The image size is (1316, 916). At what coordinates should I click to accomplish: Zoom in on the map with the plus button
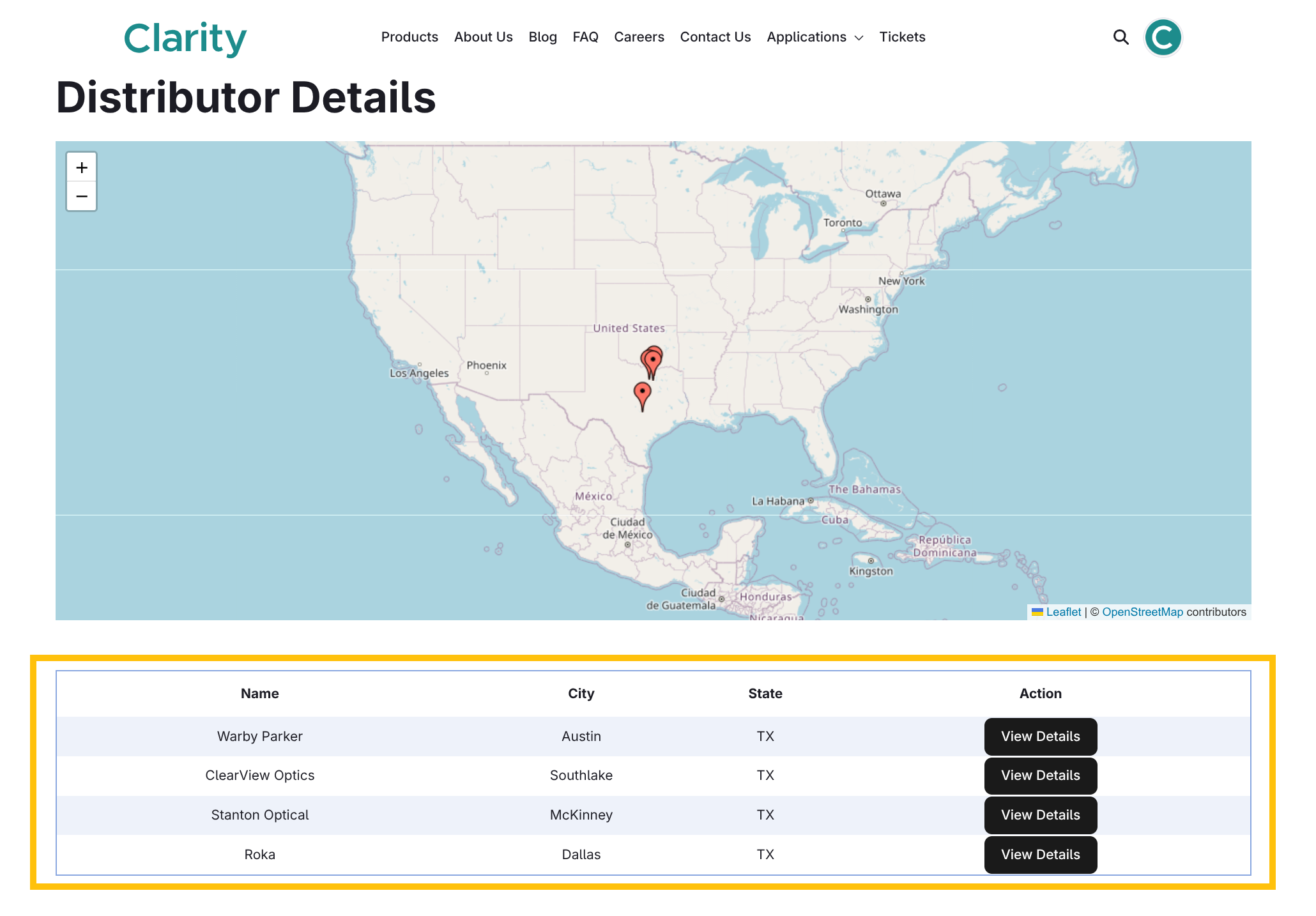[82, 167]
